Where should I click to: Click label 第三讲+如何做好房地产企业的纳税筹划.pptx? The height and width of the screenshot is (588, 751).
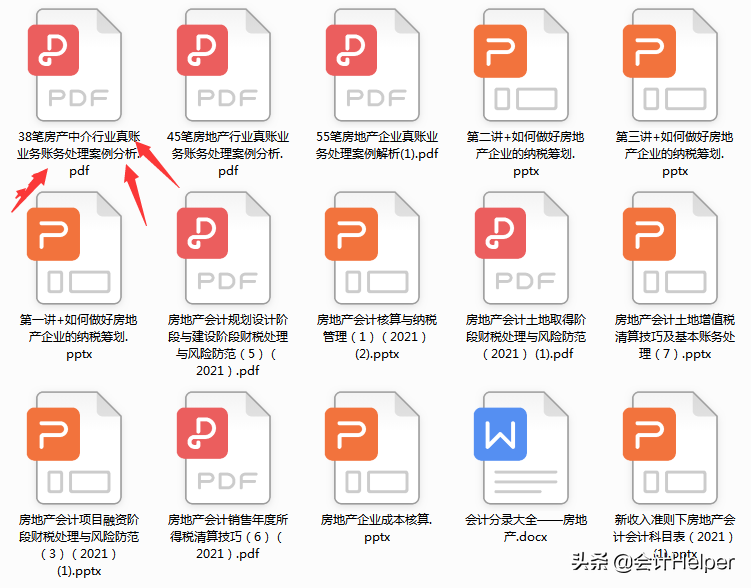point(675,154)
